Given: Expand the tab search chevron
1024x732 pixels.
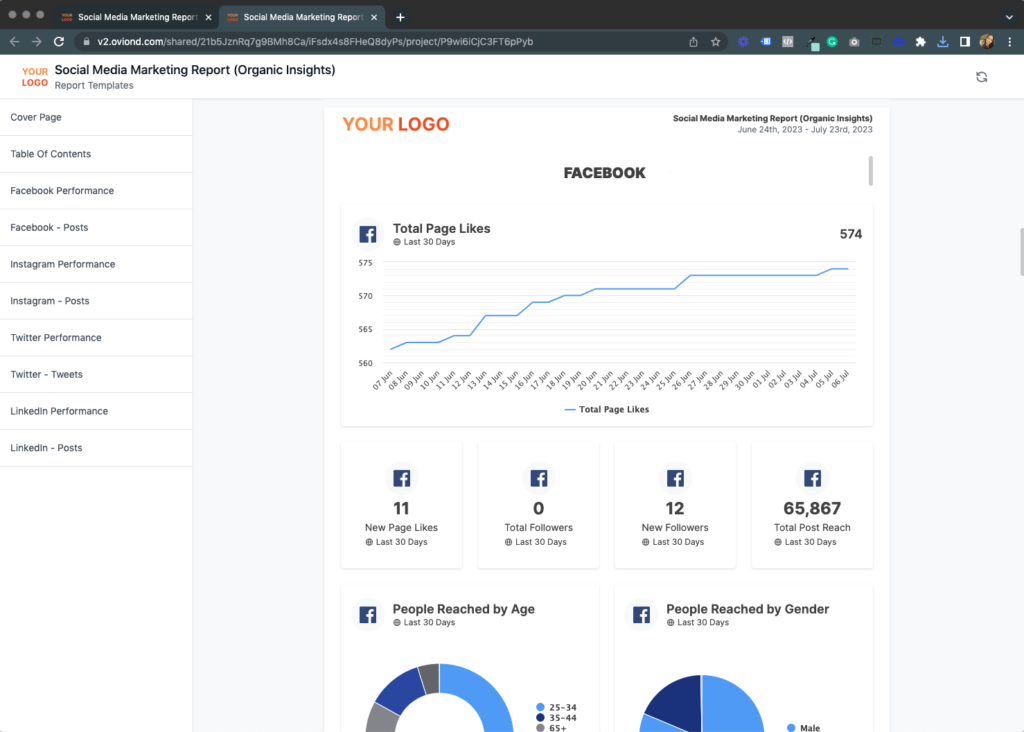Looking at the screenshot, I should 1009,17.
